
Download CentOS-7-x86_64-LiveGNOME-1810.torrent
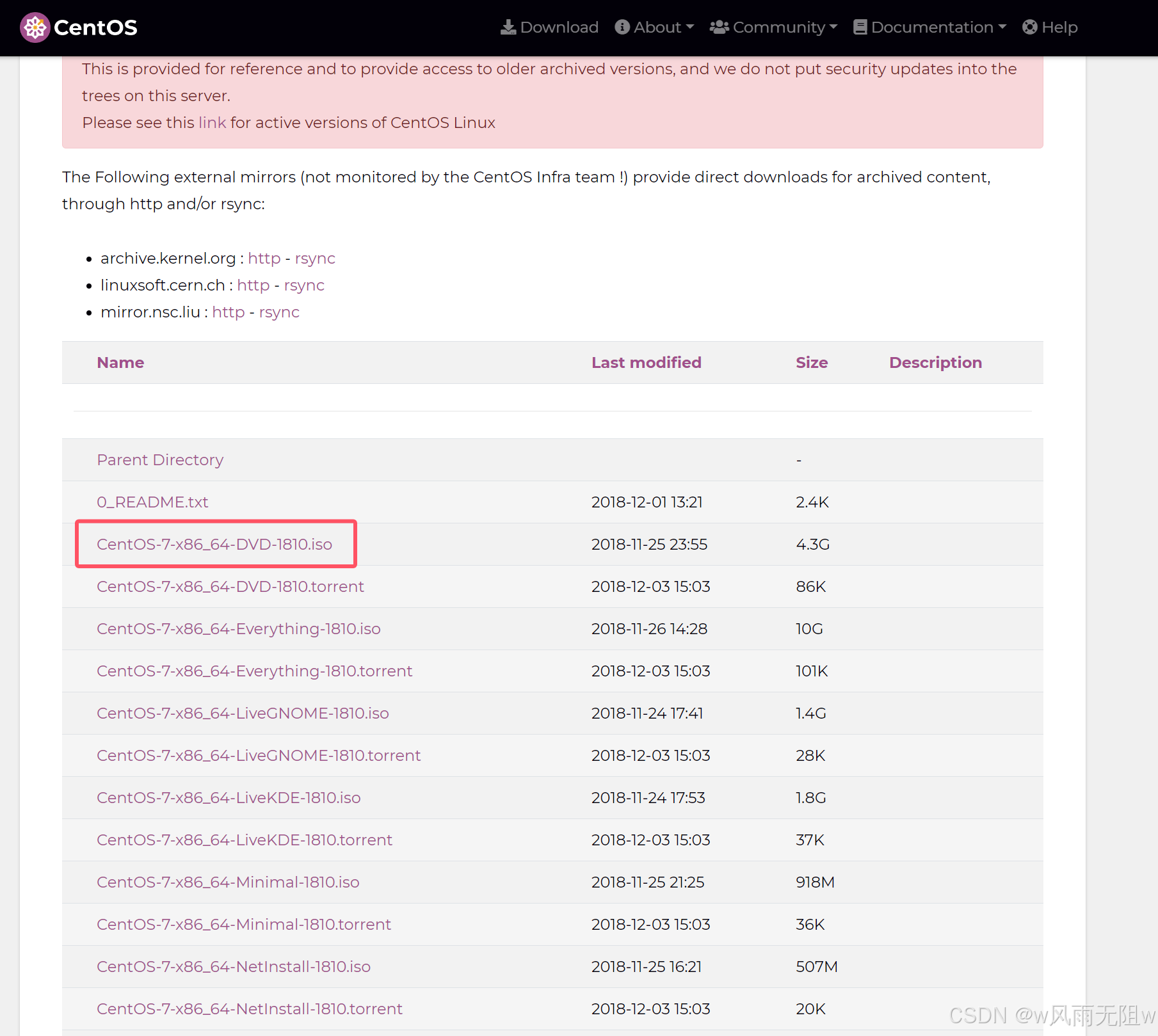259,755
